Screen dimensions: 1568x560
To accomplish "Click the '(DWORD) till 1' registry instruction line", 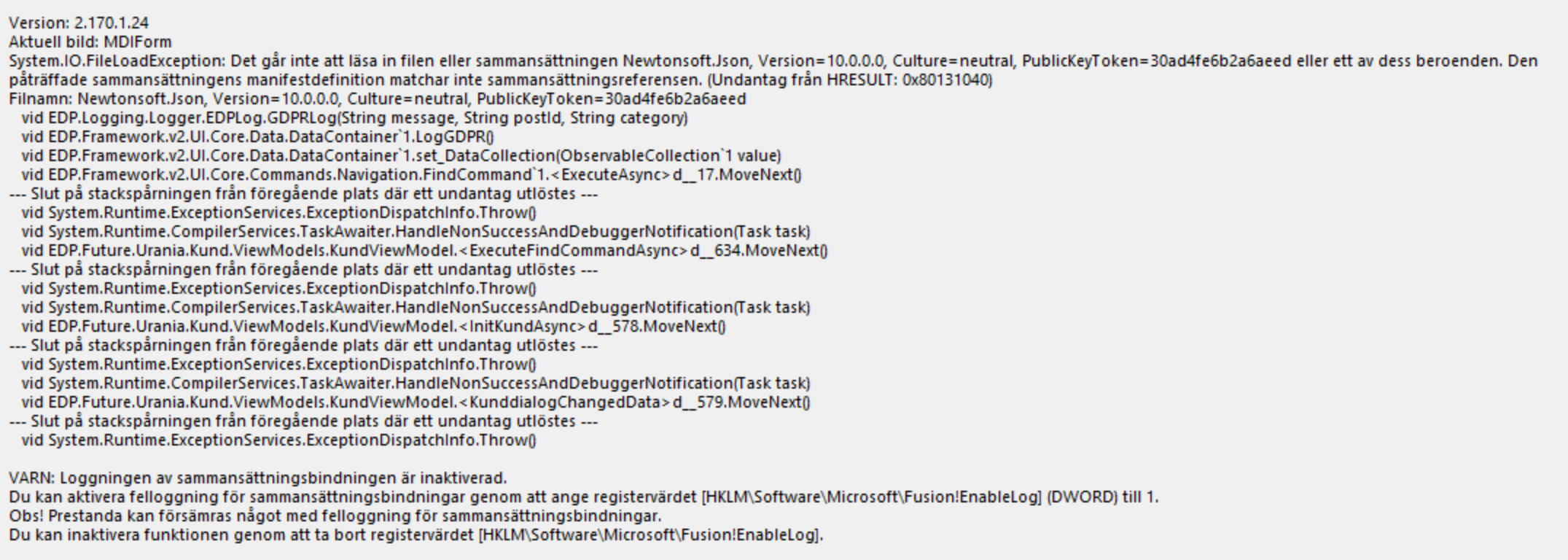I will click(x=583, y=497).
